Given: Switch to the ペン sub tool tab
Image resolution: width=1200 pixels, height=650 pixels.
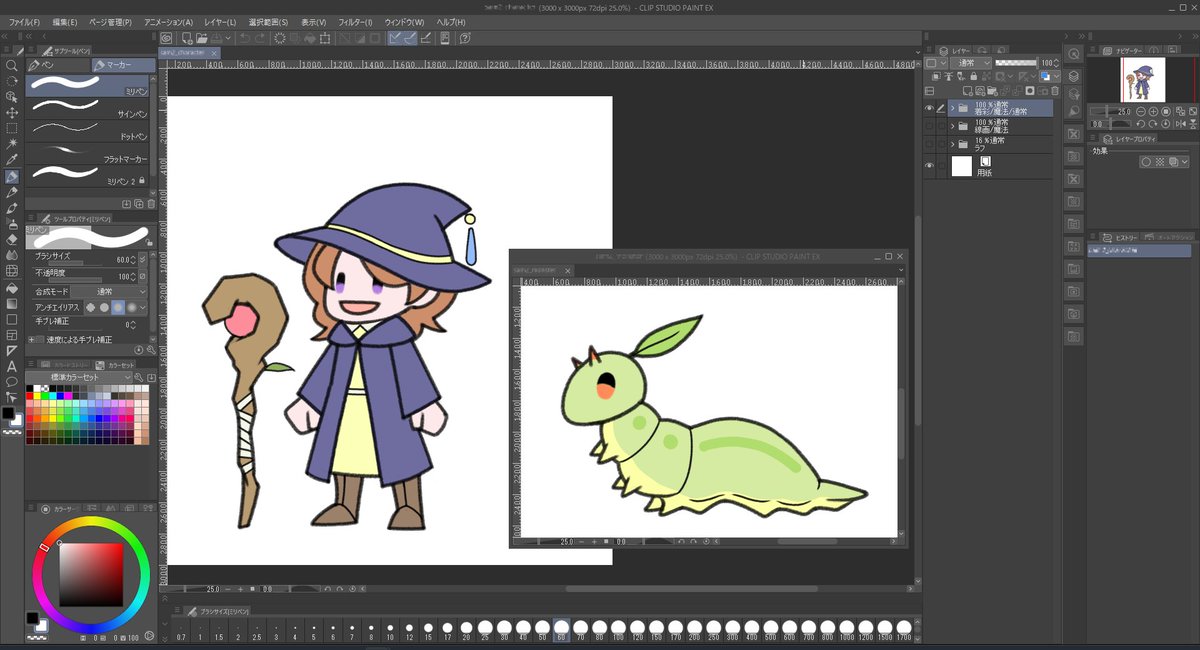Looking at the screenshot, I should [x=58, y=65].
